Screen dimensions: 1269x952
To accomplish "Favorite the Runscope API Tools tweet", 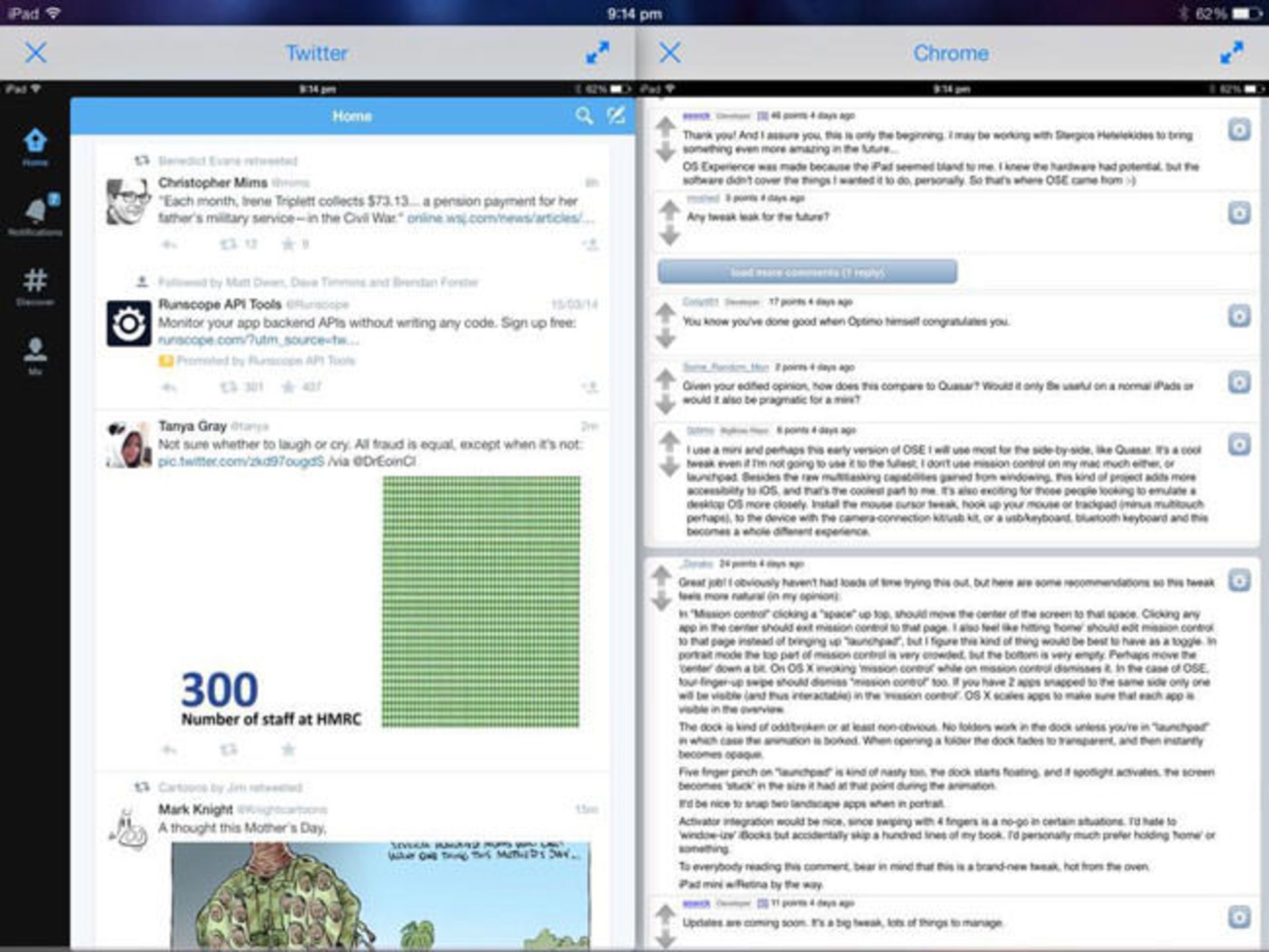I will (x=288, y=386).
